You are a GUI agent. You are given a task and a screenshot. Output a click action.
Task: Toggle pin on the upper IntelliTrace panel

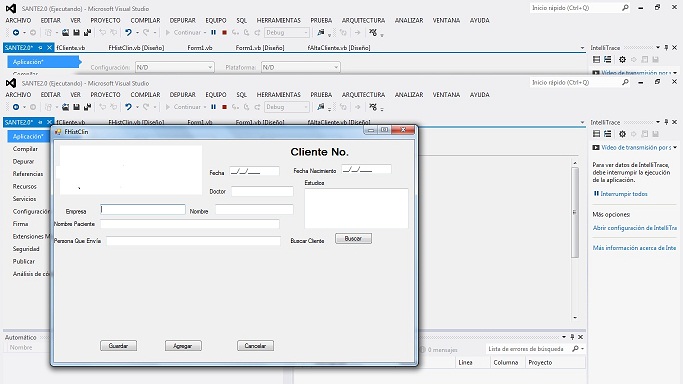666,48
